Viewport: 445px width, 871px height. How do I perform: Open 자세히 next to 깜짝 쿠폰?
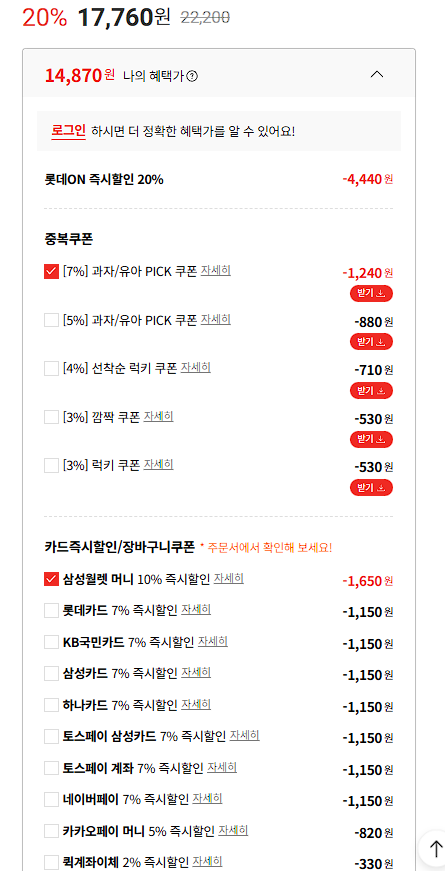coord(158,416)
